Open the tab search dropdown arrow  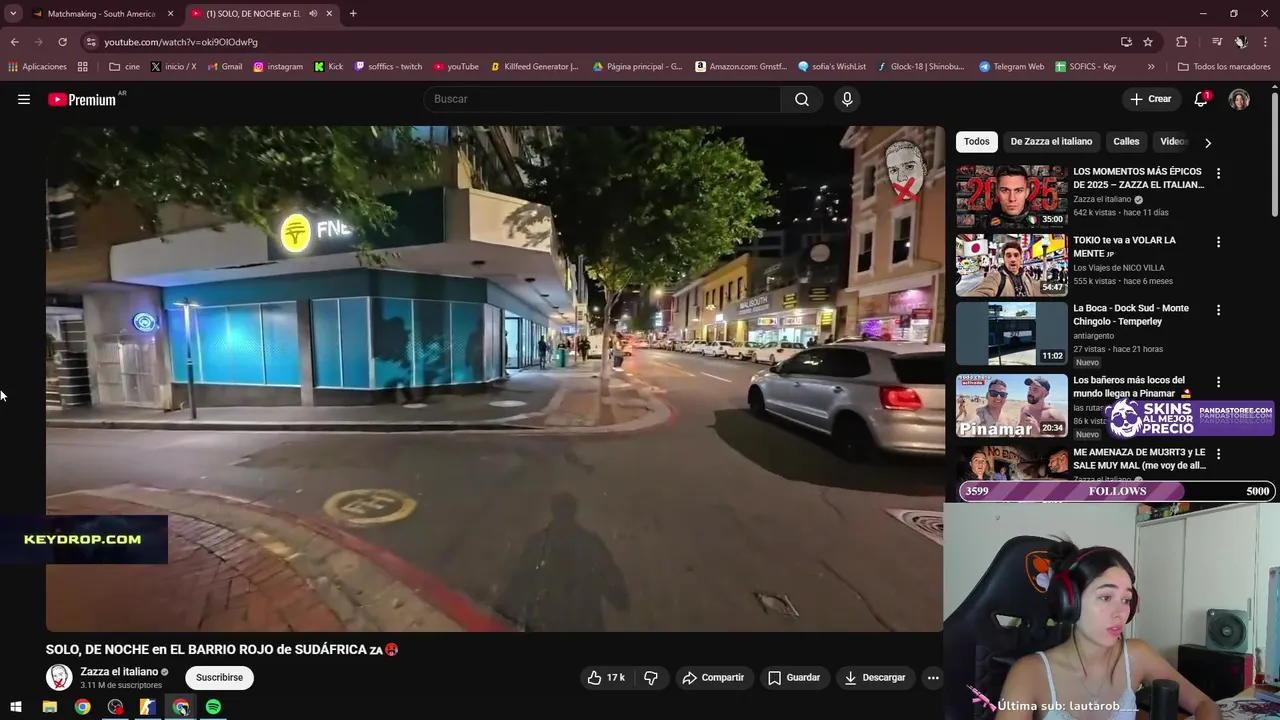13,14
